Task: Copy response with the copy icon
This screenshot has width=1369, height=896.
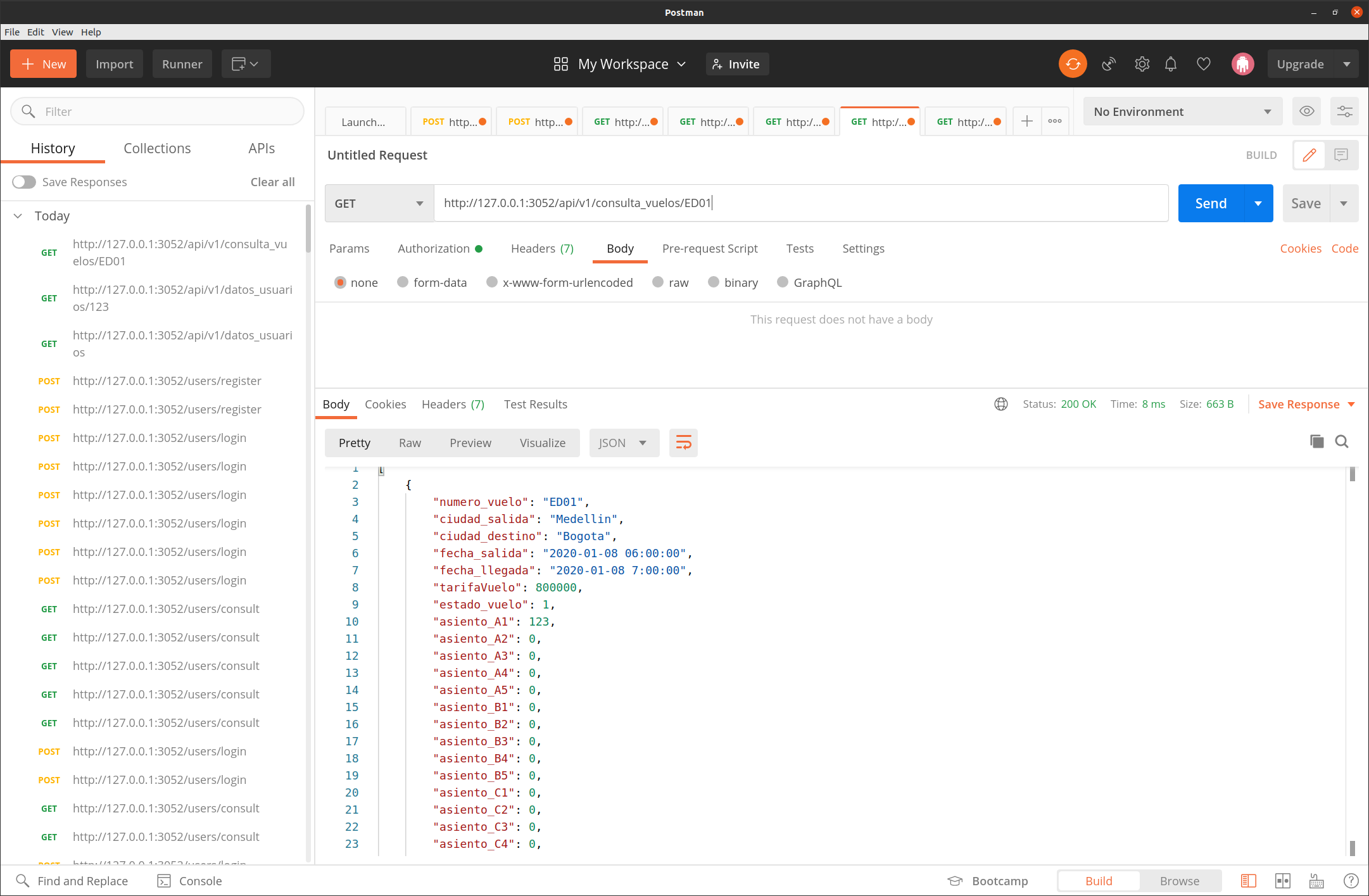Action: click(1316, 441)
